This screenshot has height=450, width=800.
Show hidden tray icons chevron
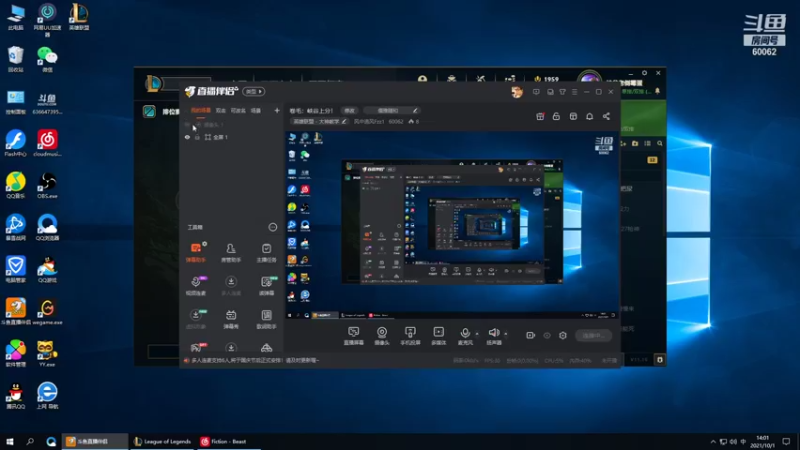[x=713, y=441]
